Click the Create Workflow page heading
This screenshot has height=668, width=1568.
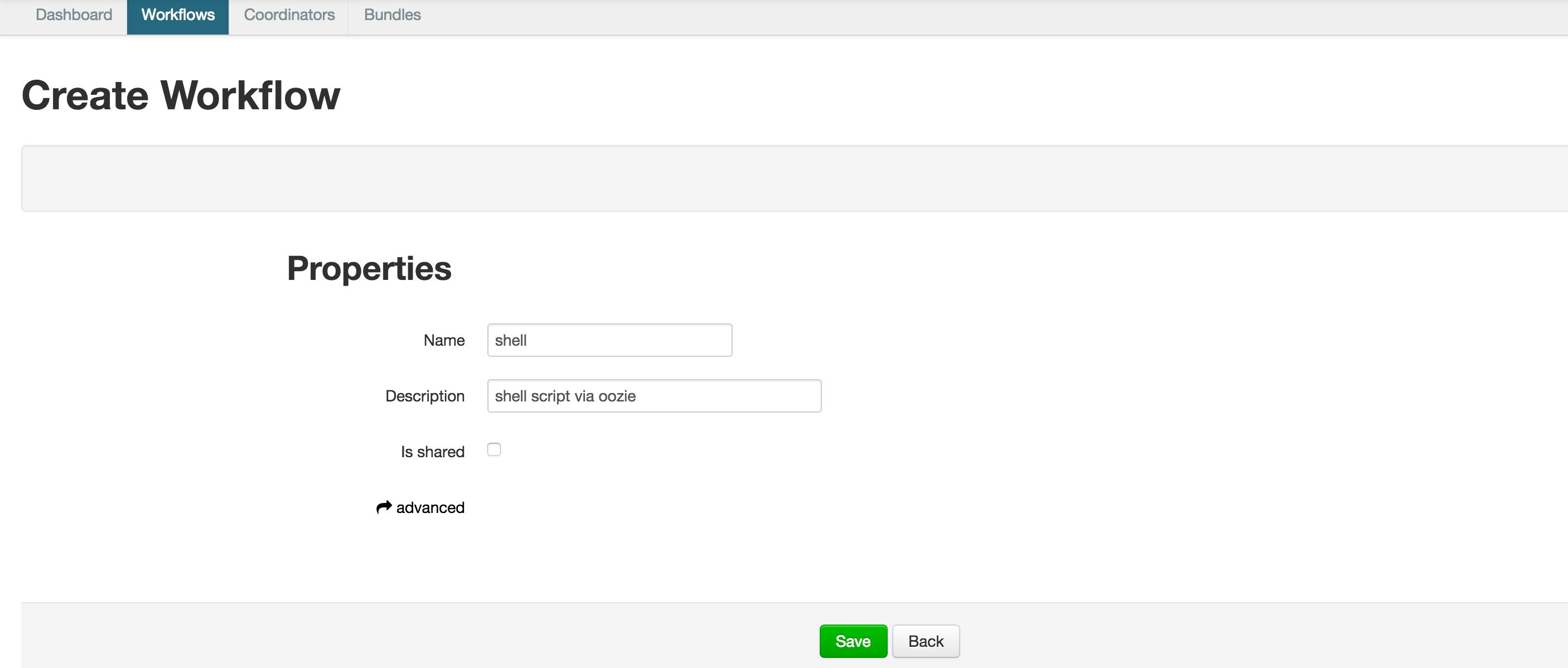pos(181,95)
